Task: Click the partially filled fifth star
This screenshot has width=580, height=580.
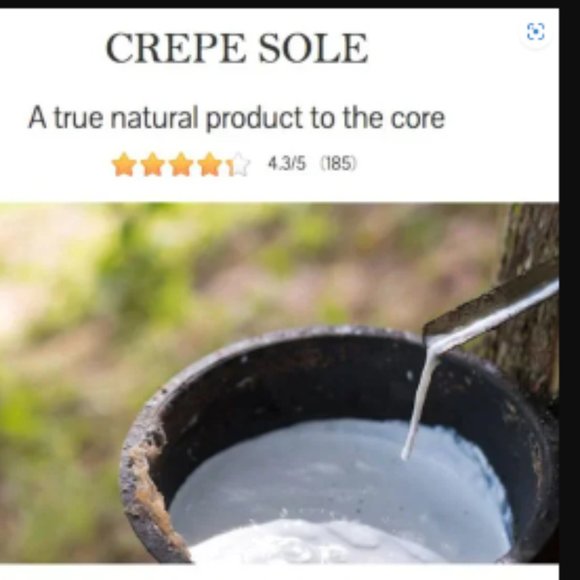Action: pyautogui.click(x=239, y=164)
